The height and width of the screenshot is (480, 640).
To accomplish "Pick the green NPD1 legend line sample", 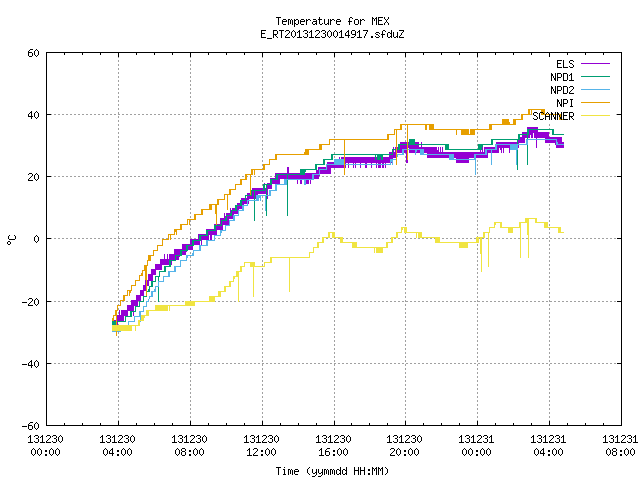I will point(595,76).
